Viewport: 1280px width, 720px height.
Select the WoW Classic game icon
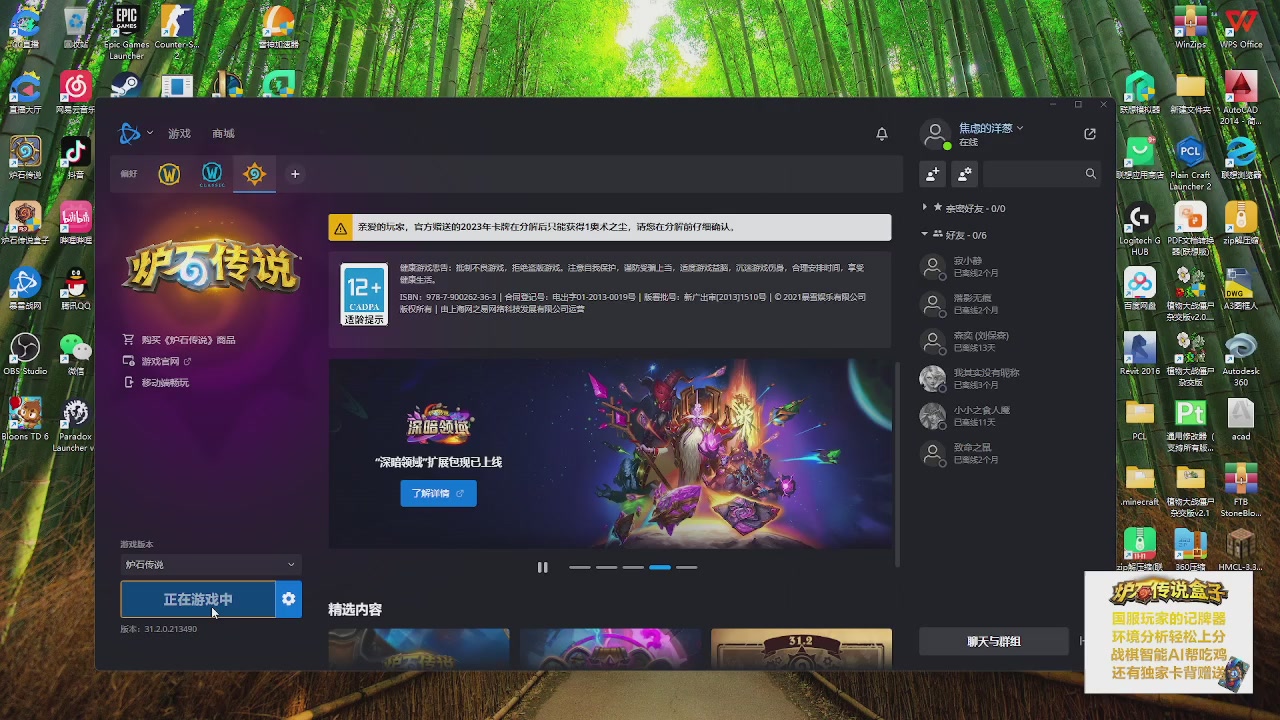click(x=212, y=174)
